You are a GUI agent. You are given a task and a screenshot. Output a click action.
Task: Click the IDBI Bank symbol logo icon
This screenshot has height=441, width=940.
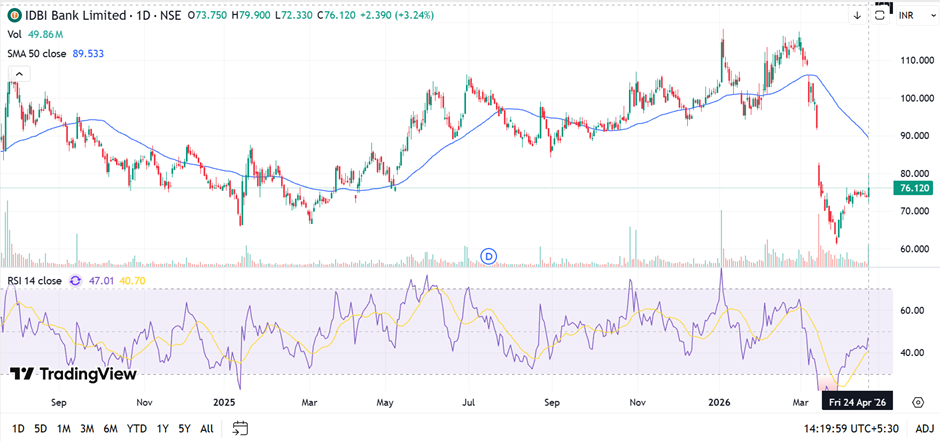pyautogui.click(x=15, y=16)
